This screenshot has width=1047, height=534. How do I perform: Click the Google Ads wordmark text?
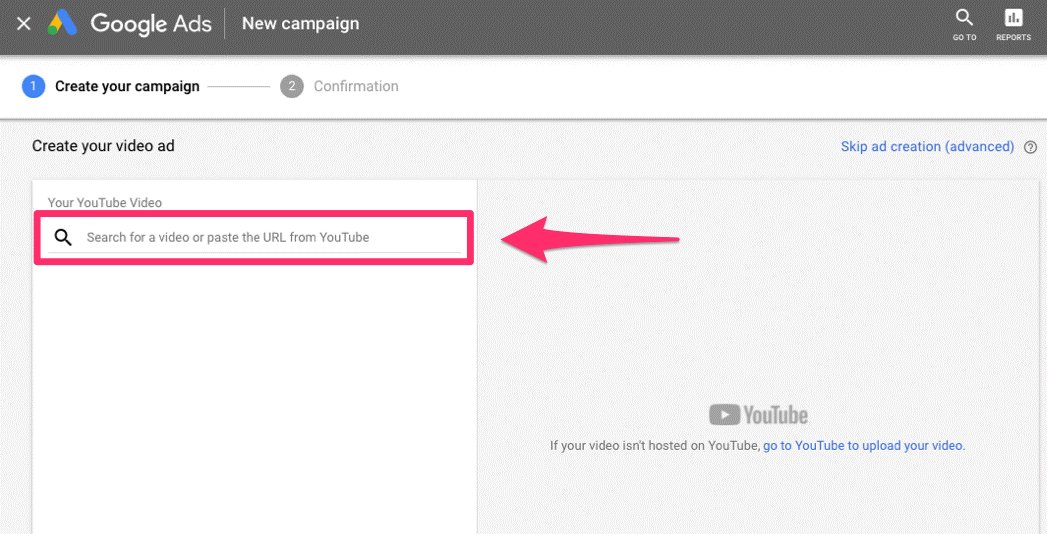tap(151, 23)
